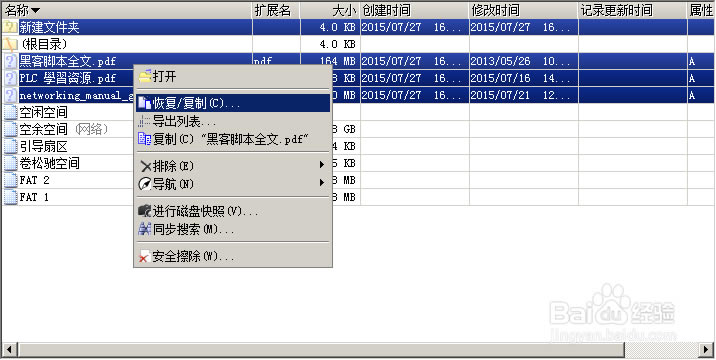The image size is (716, 360).
Task: Select 复制(C) "黑客脚本全文.pdf" entry
Action: (x=233, y=139)
